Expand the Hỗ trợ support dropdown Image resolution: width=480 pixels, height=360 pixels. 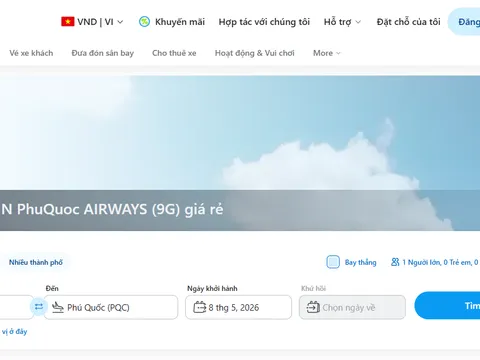click(342, 22)
